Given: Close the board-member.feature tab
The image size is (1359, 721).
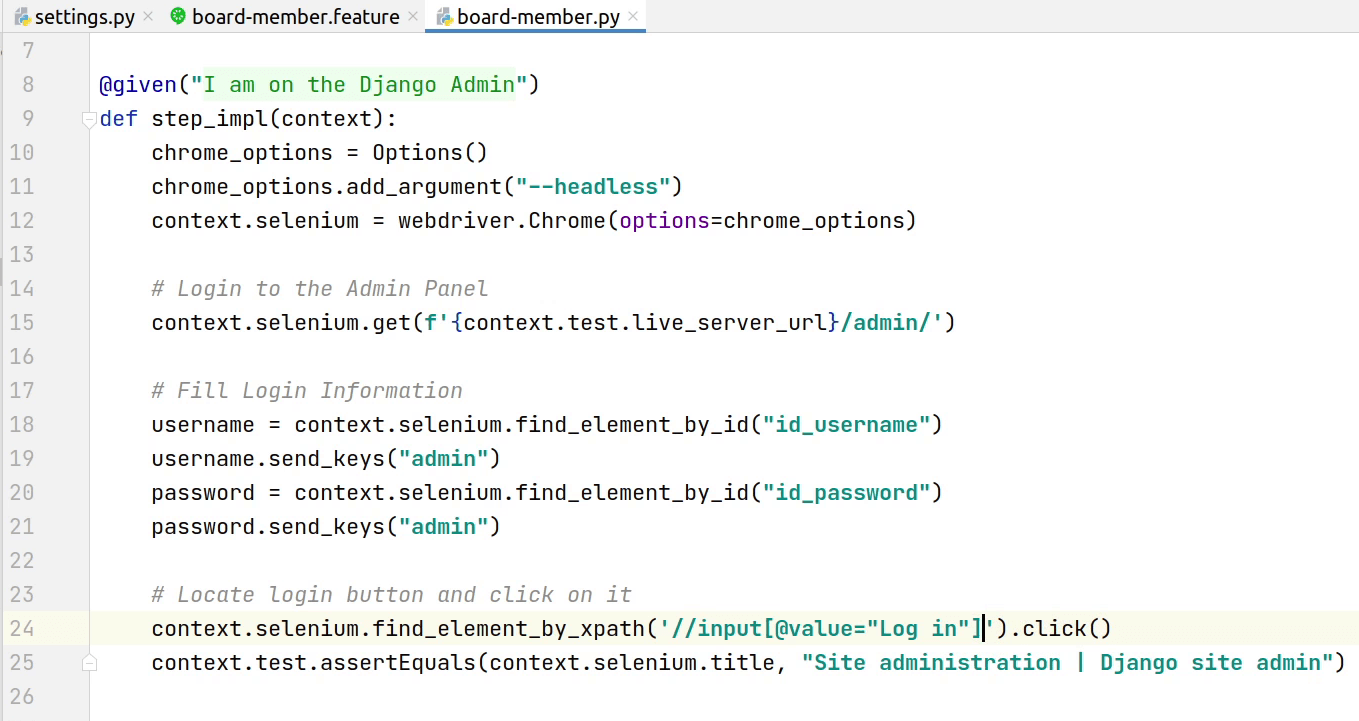Looking at the screenshot, I should pos(413,17).
